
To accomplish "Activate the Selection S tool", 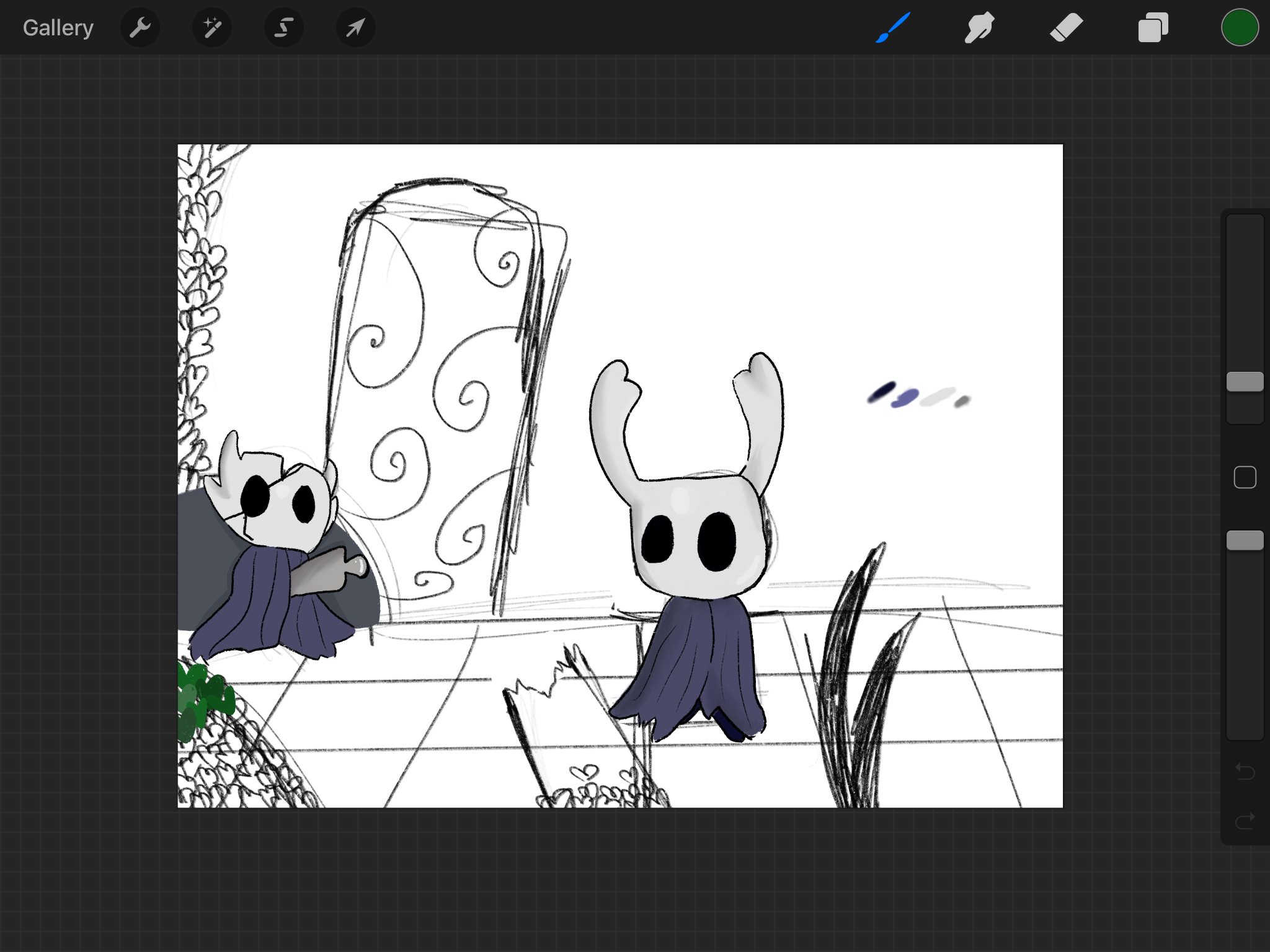I will 284,28.
